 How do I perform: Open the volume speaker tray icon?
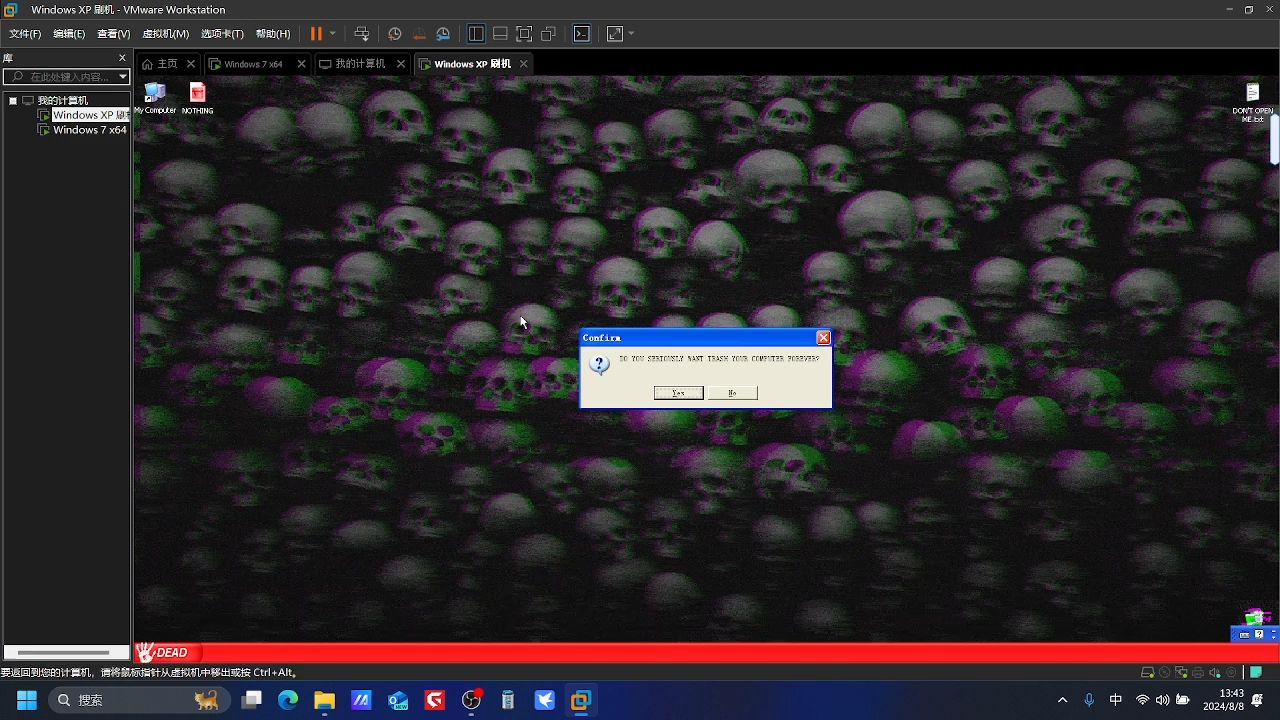click(1162, 700)
